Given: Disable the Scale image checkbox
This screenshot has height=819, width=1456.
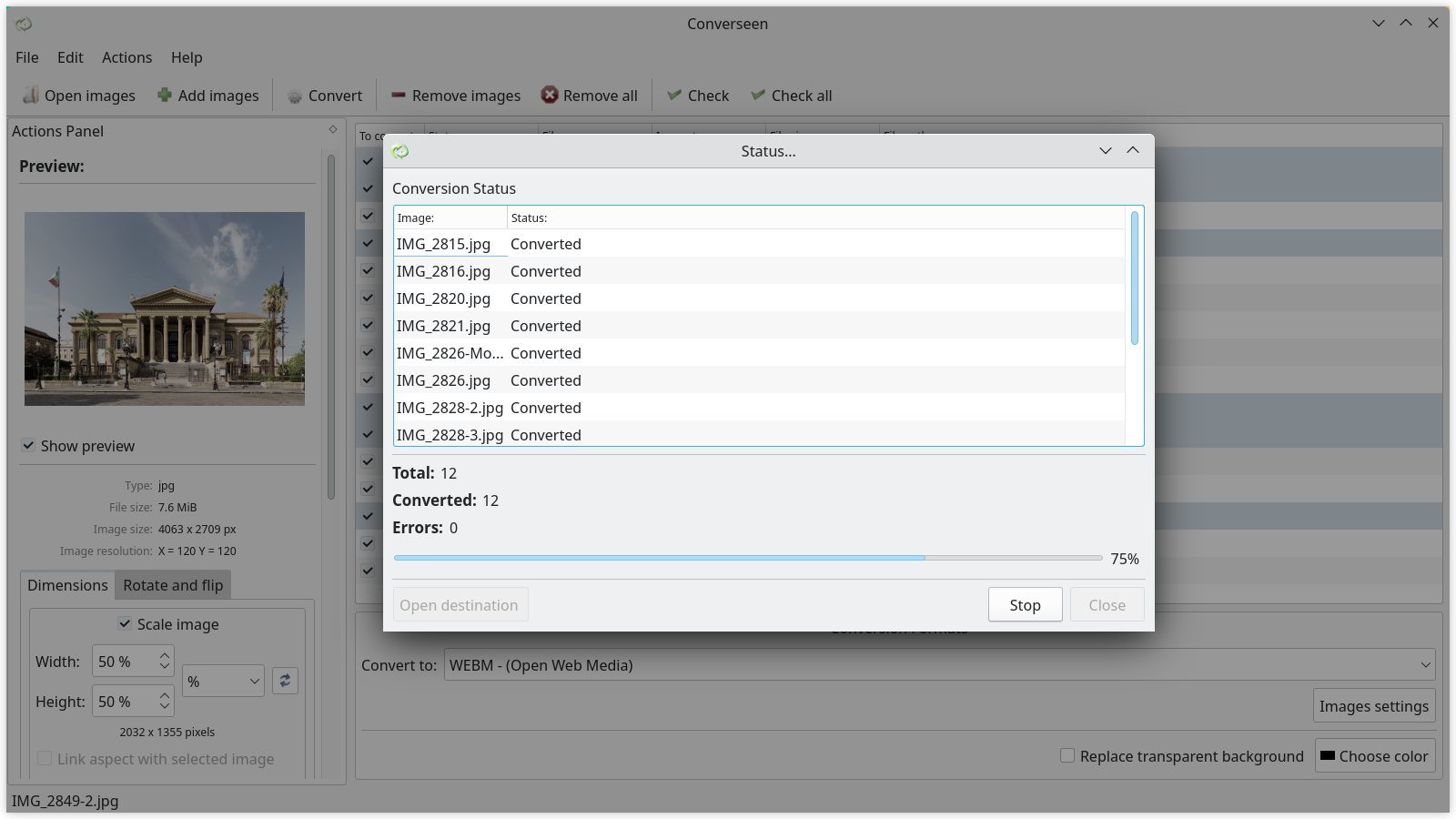Looking at the screenshot, I should [125, 624].
